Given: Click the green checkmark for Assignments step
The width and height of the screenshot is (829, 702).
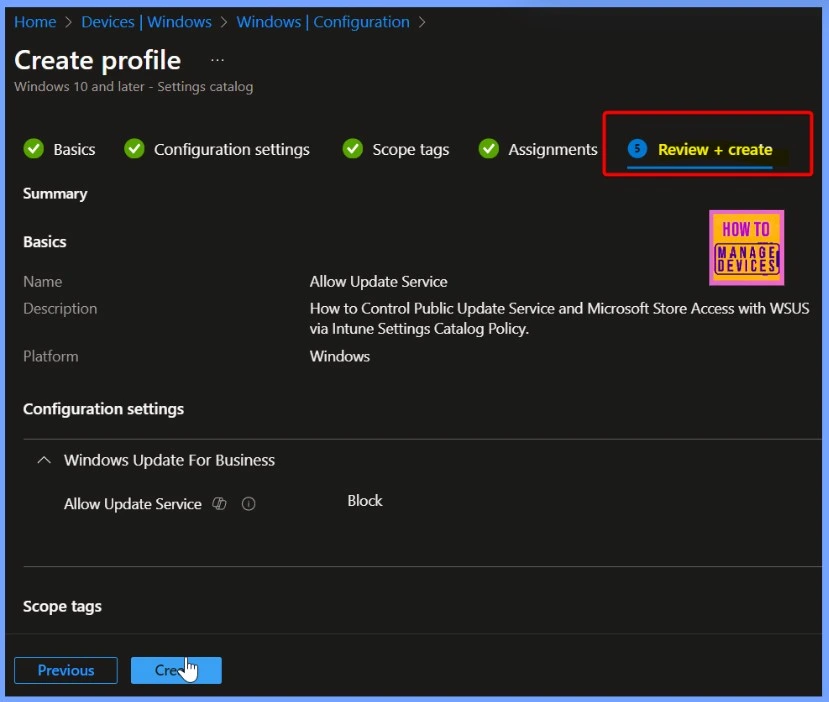Looking at the screenshot, I should 489,149.
